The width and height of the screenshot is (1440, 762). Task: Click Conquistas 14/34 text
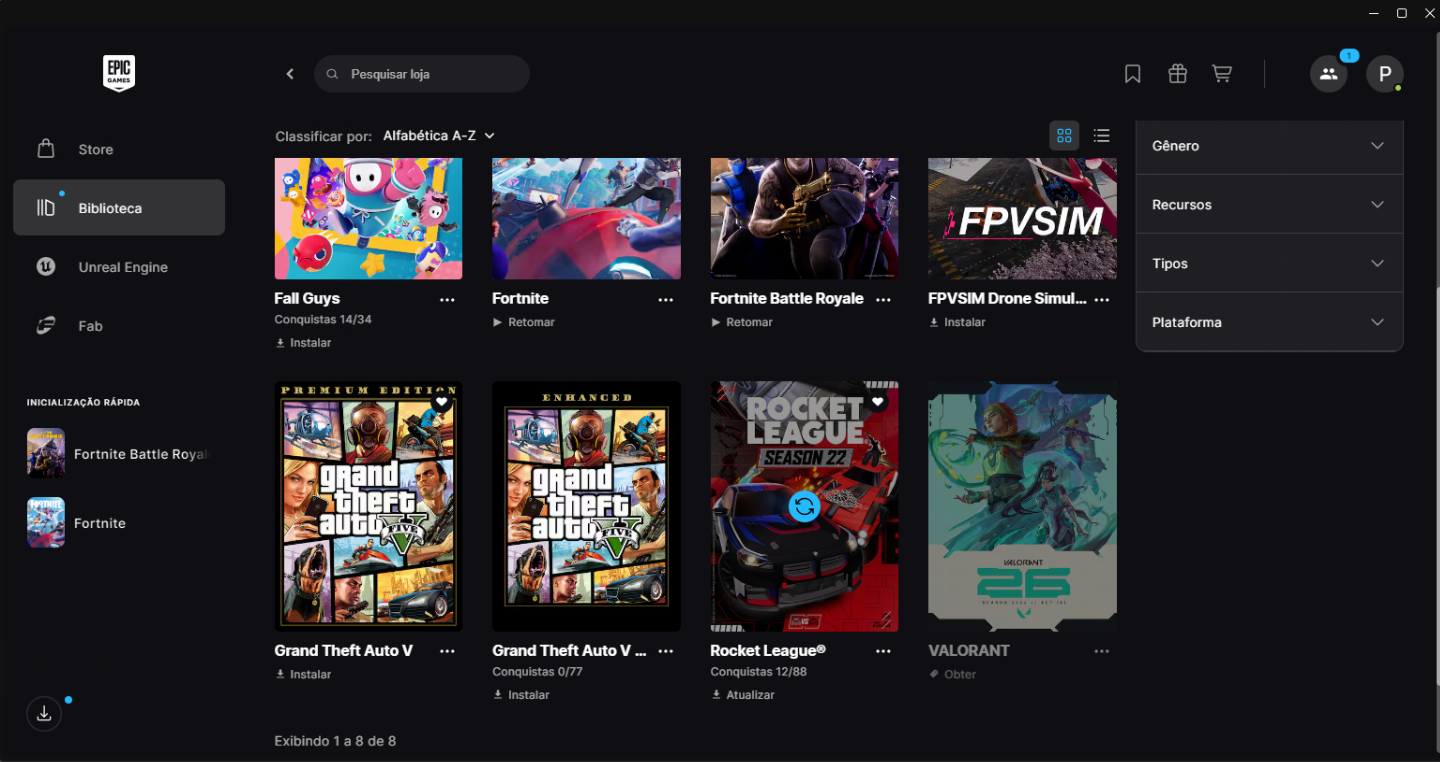pos(323,320)
